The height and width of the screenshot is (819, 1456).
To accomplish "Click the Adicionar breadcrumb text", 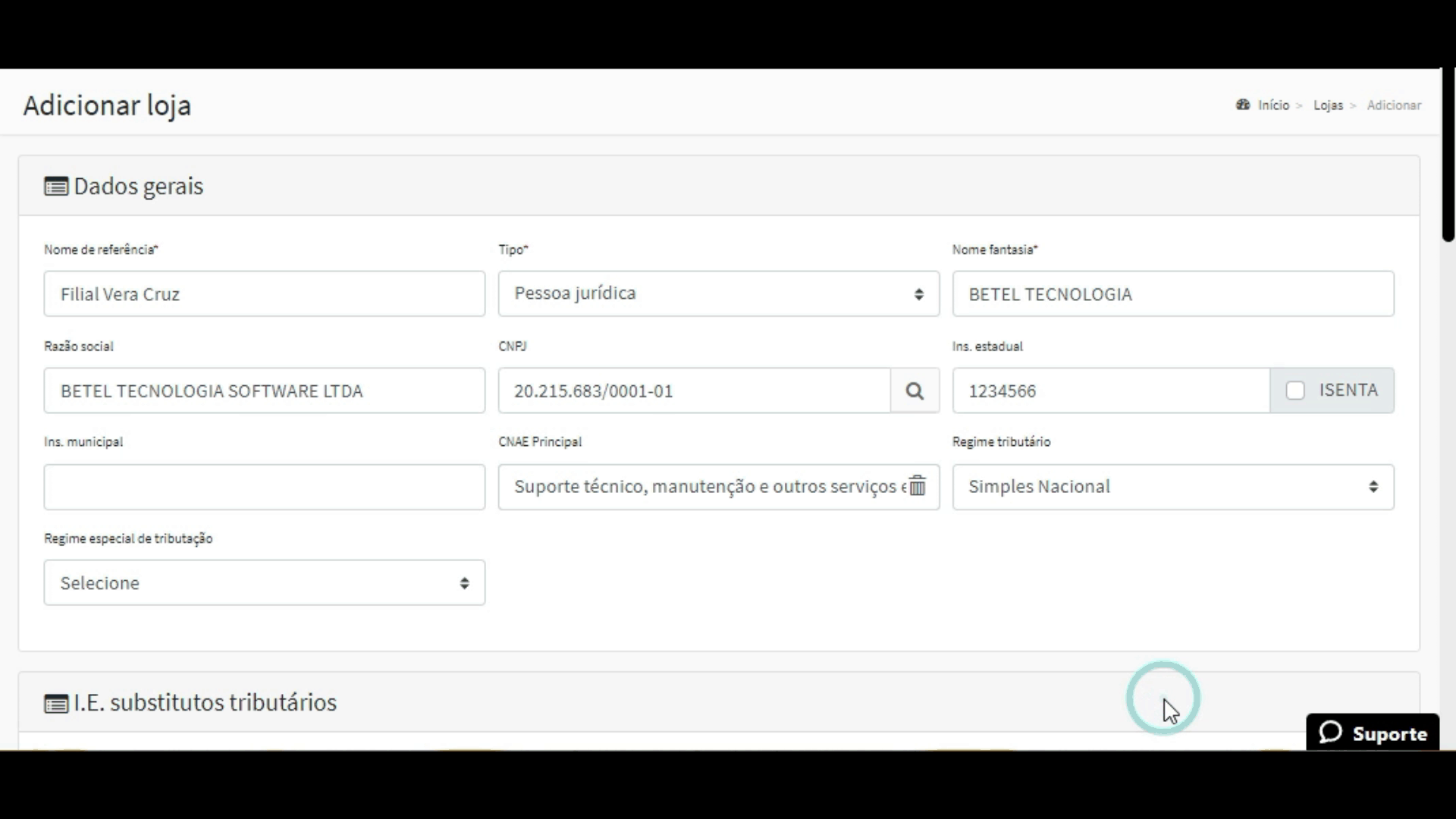I will coord(1394,105).
